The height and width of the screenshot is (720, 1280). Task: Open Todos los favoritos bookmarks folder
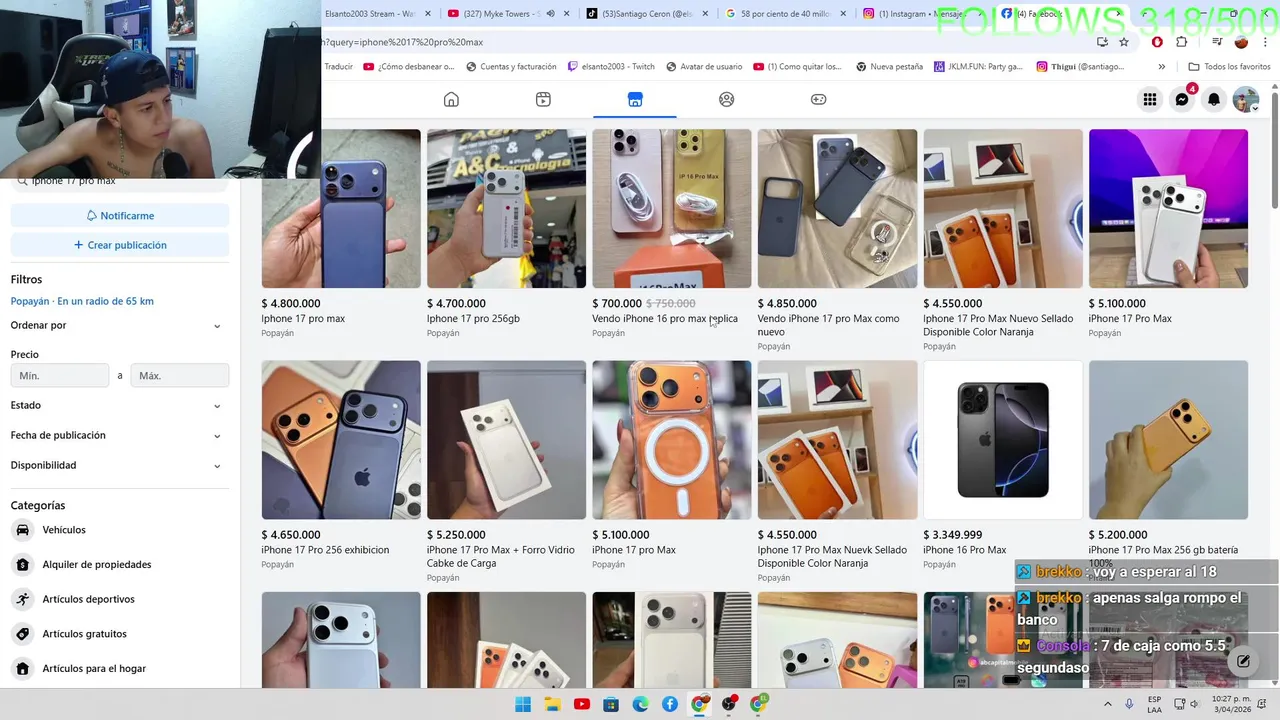(1229, 67)
